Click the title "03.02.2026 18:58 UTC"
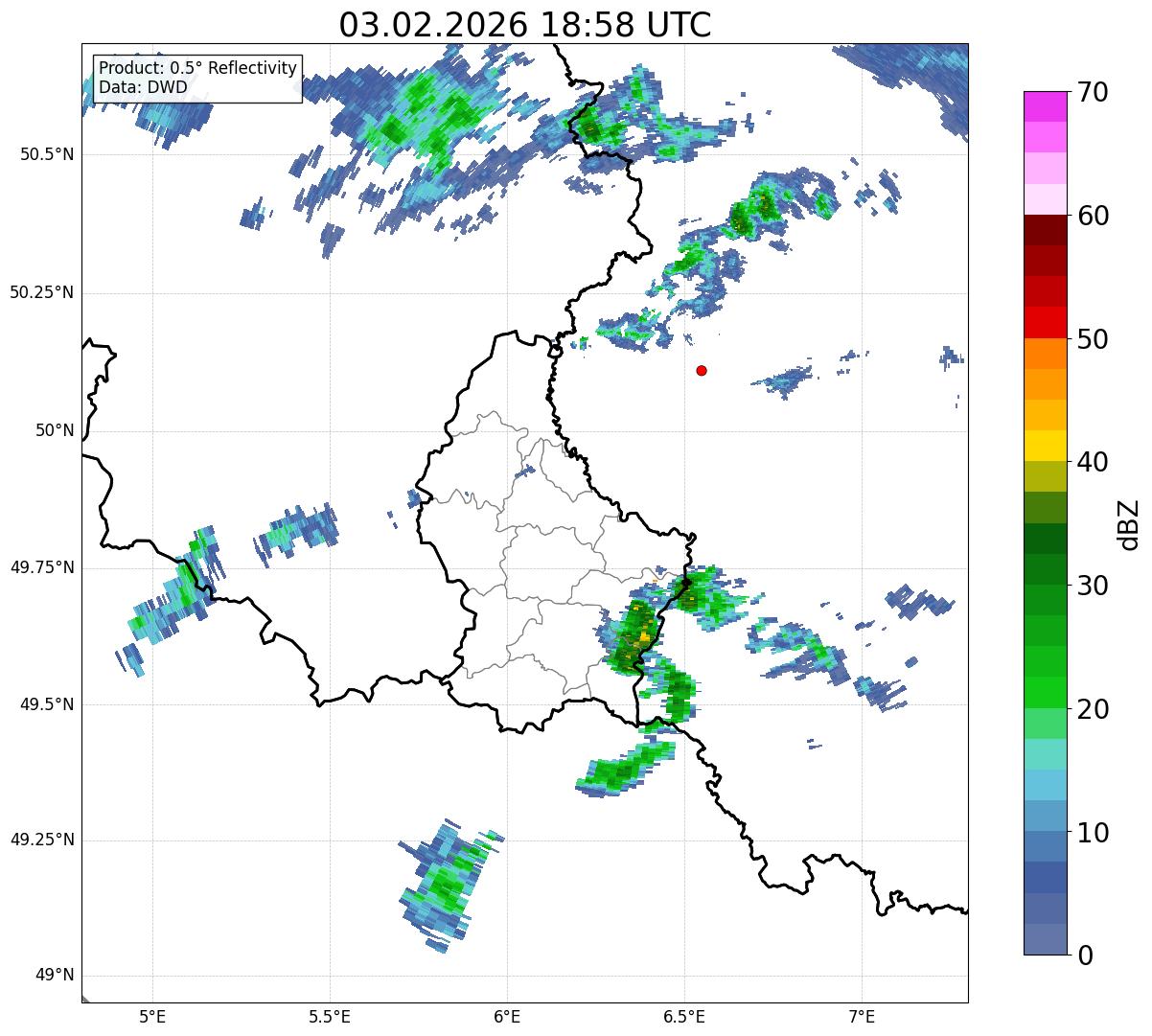 coord(525,24)
